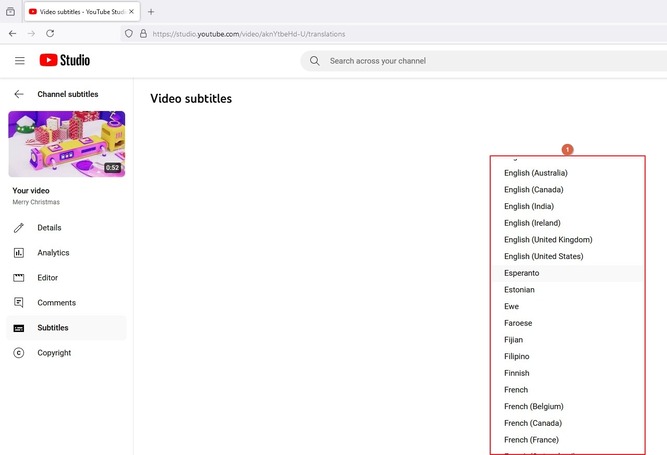The height and width of the screenshot is (455, 667).
Task: Open Editor in the sidebar
Action: 66,278
